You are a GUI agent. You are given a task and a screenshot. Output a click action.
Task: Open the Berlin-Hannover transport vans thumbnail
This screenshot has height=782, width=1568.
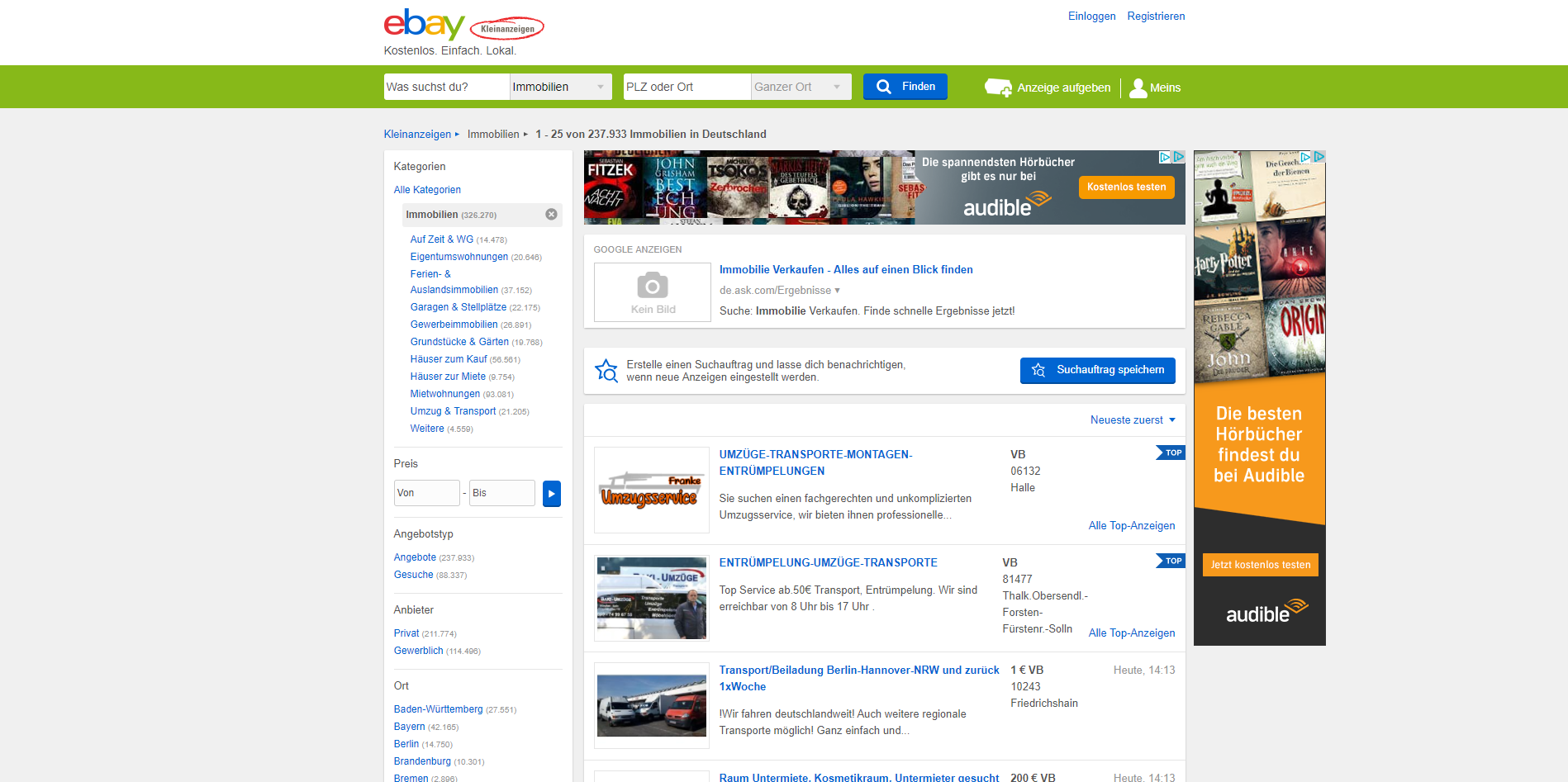(652, 706)
